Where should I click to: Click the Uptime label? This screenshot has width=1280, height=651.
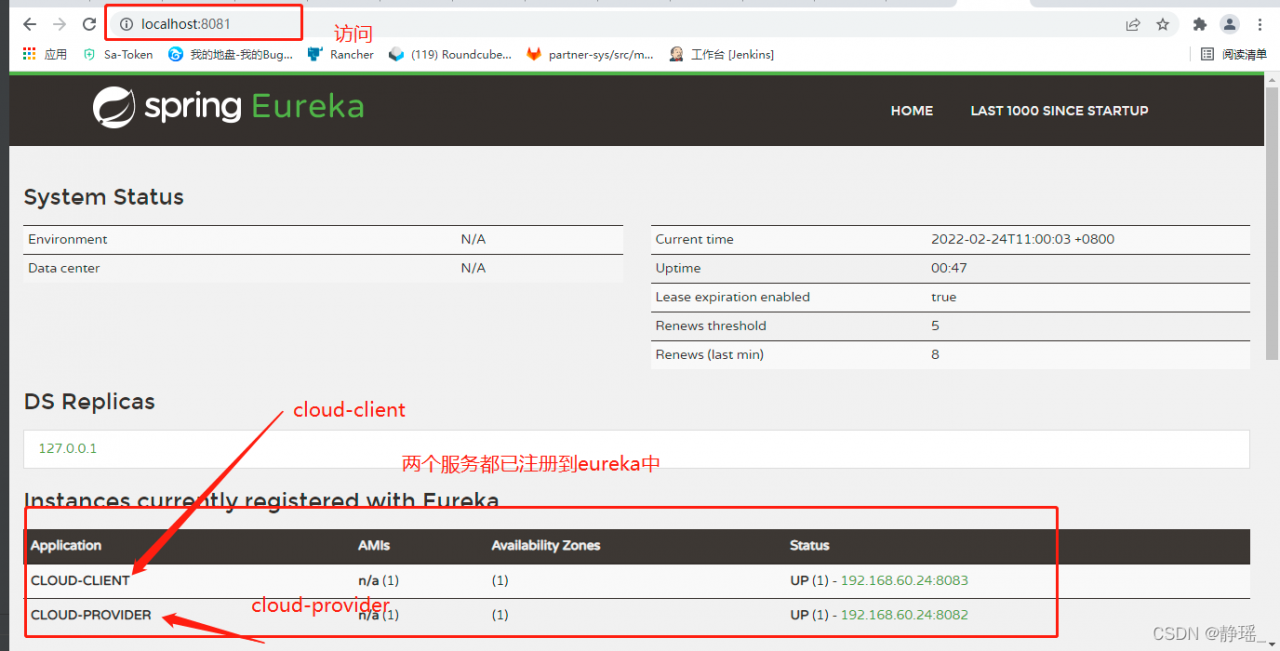coord(678,268)
